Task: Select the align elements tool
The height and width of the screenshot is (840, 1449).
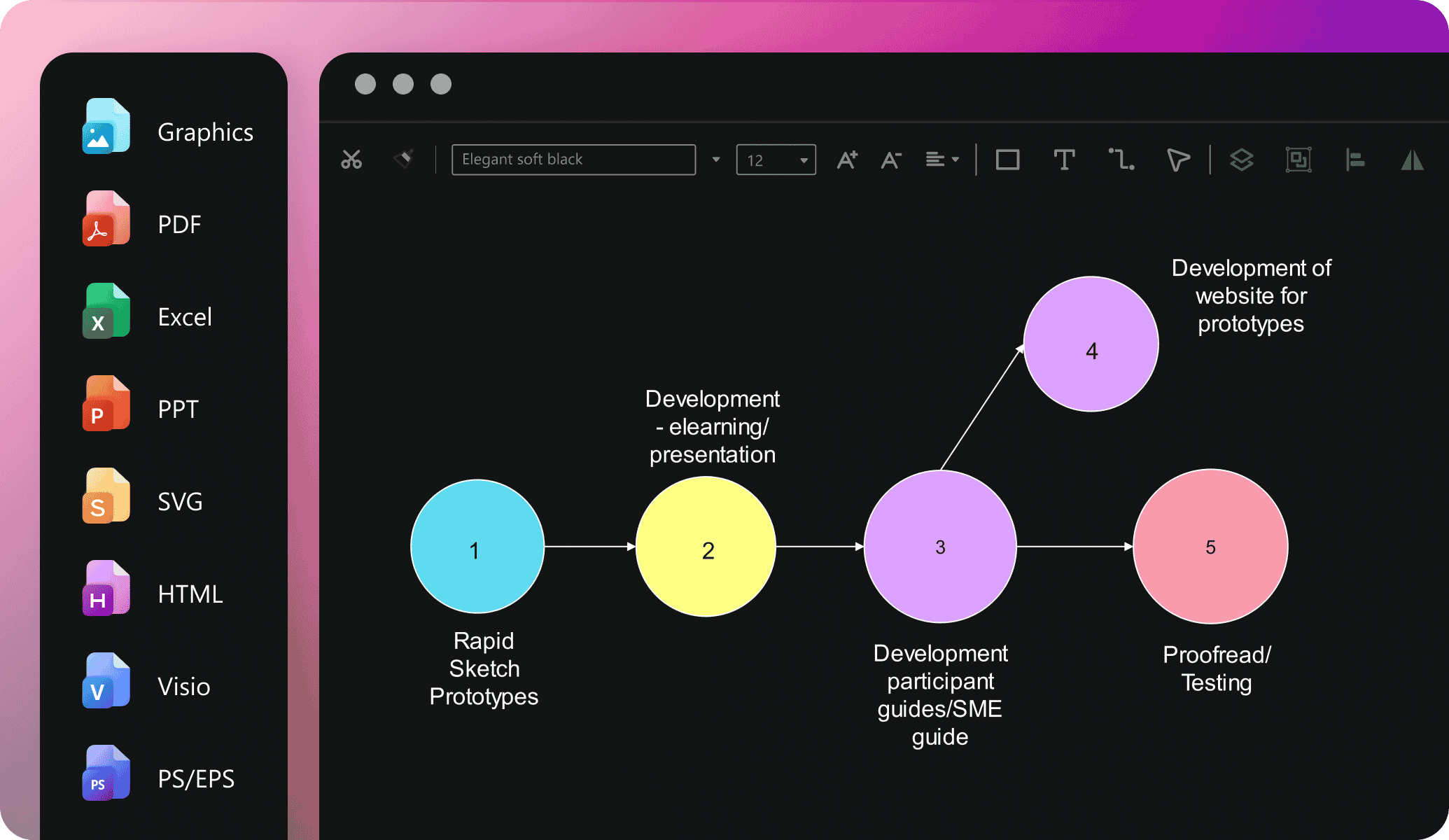Action: (x=1356, y=160)
